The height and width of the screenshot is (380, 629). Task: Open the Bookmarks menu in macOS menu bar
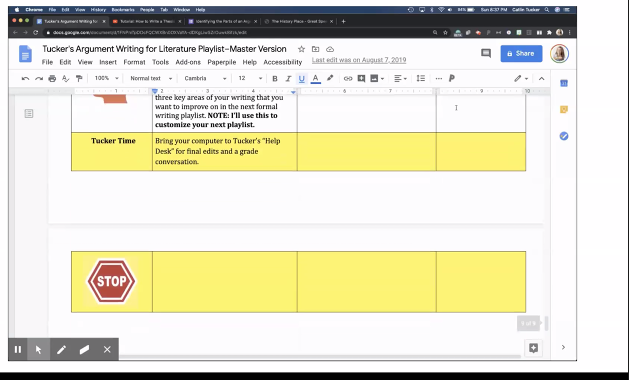click(123, 10)
